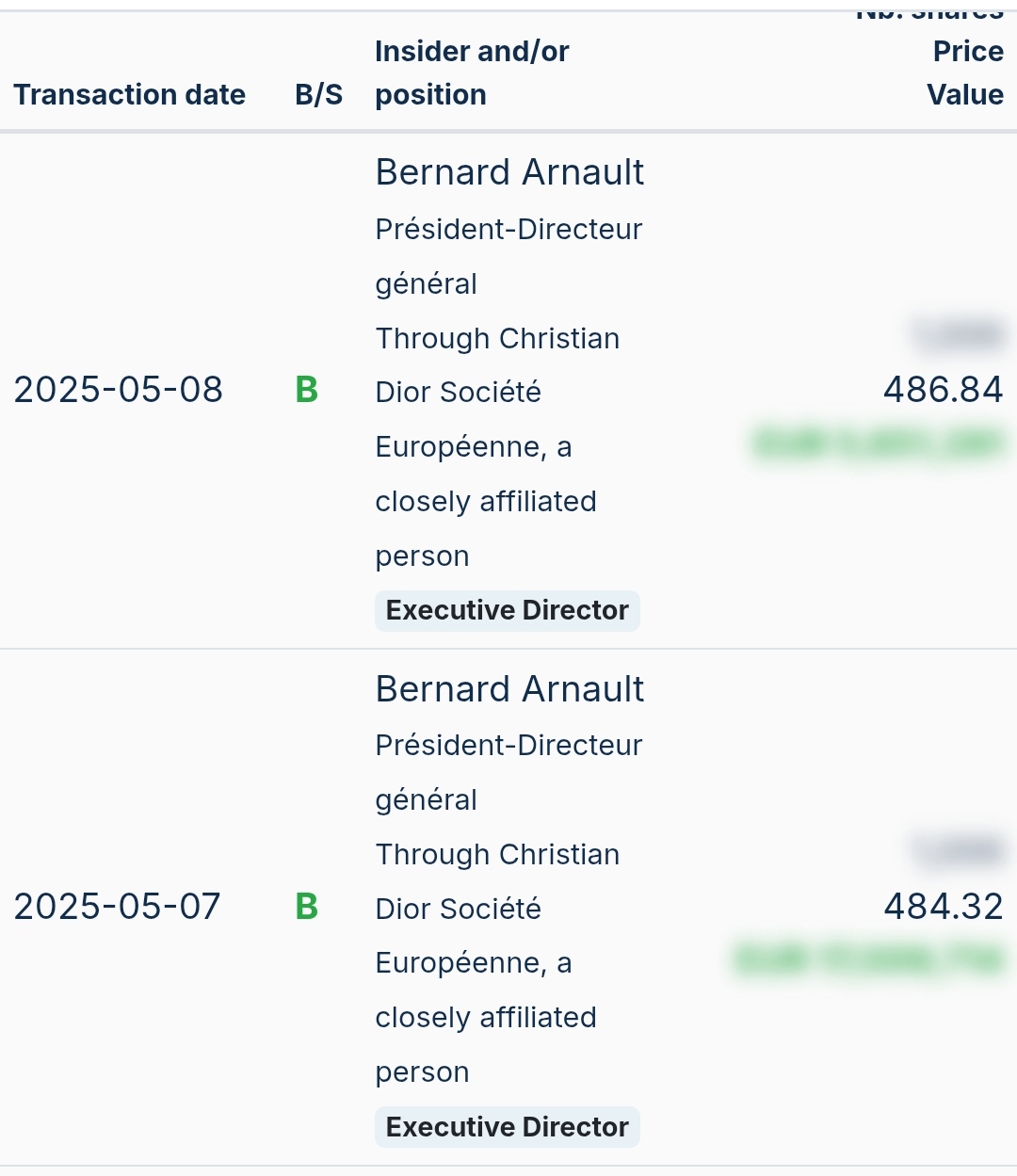Screen dimensions: 1017x1176
Task: Reveal blurred green value above closely affiliated, 2025-05-08
Action: 876,443
